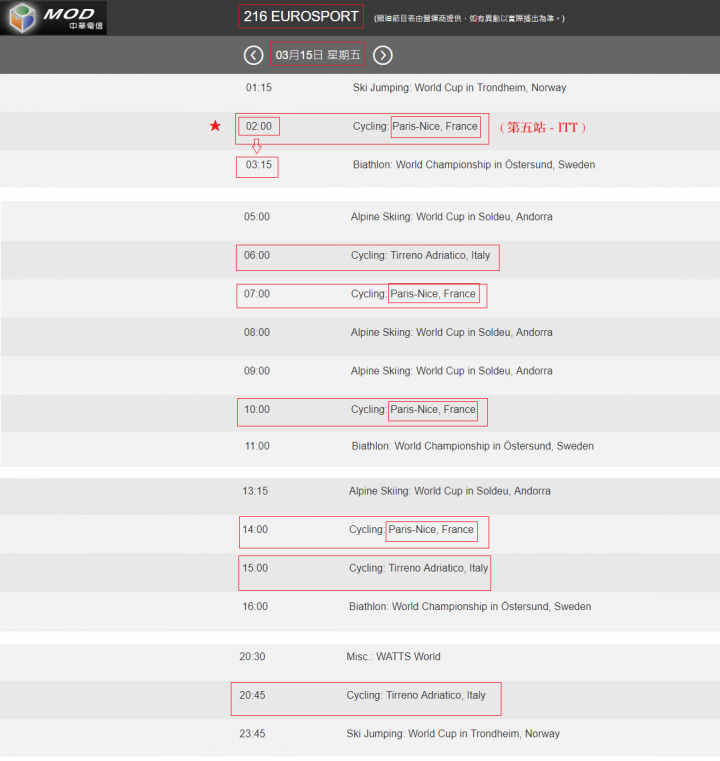This screenshot has height=761, width=720.
Task: Click the 13:15 time entry
Action: click(x=255, y=491)
